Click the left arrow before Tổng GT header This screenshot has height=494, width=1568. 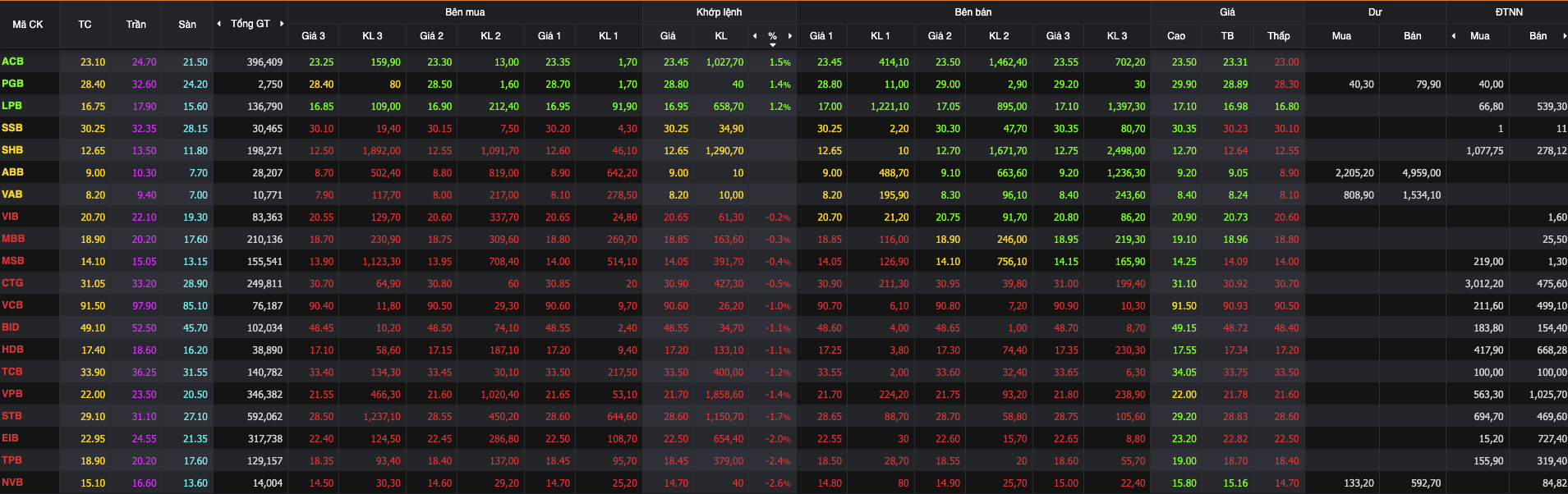pyautogui.click(x=219, y=24)
